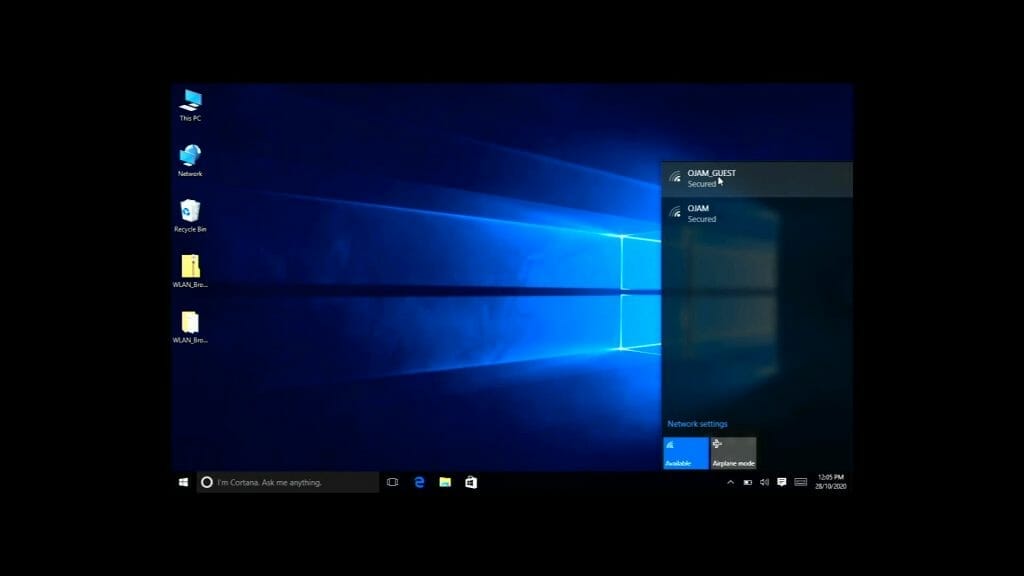The width and height of the screenshot is (1024, 576).
Task: Open Microsoft Edge from the taskbar
Action: (x=418, y=482)
